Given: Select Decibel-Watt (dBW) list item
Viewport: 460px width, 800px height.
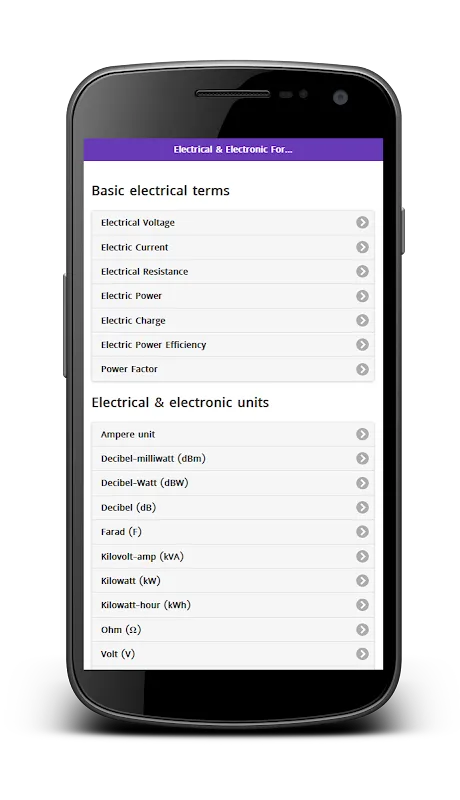Looking at the screenshot, I should click(233, 483).
